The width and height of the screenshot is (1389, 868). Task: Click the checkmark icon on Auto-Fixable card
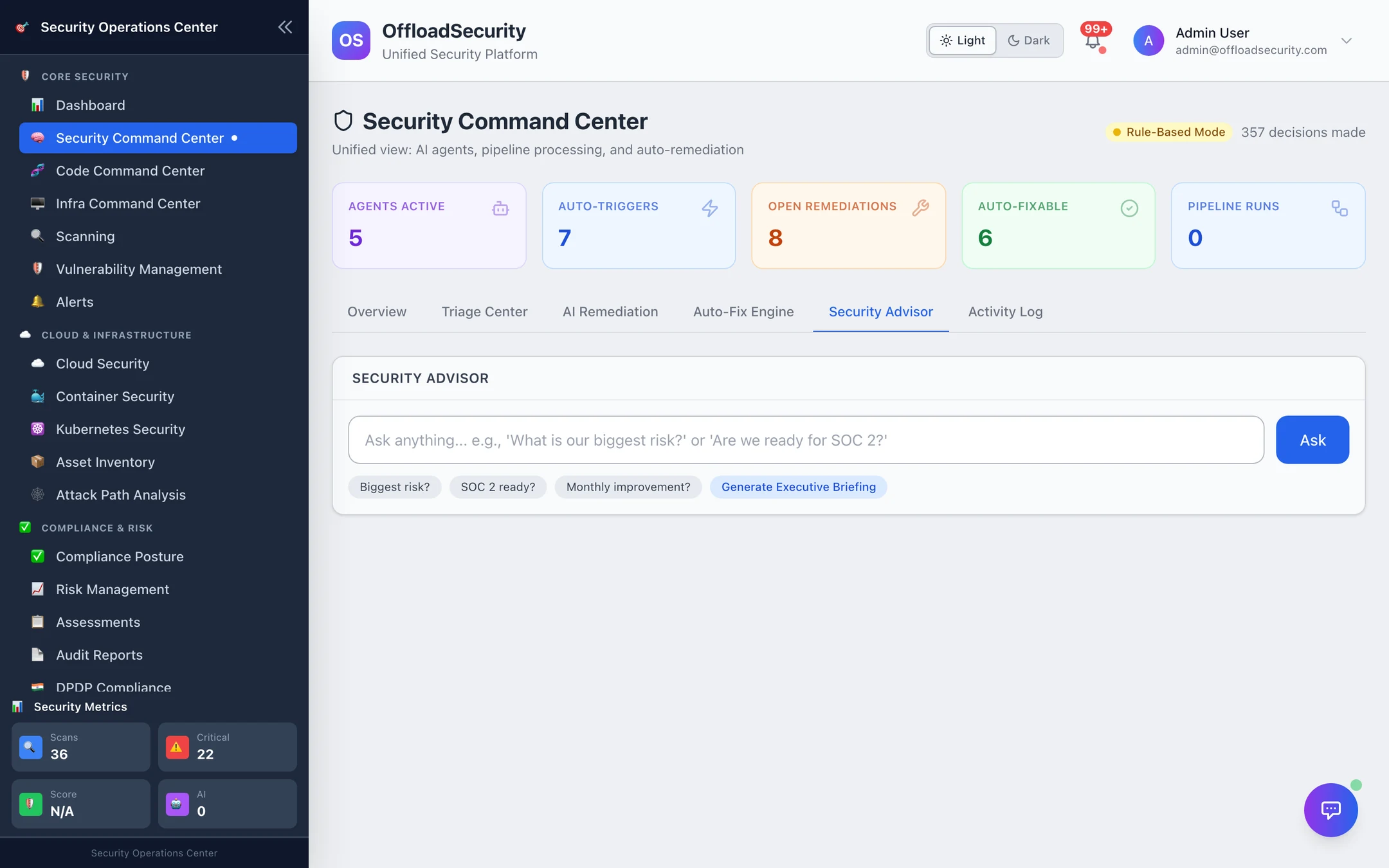pos(1129,208)
